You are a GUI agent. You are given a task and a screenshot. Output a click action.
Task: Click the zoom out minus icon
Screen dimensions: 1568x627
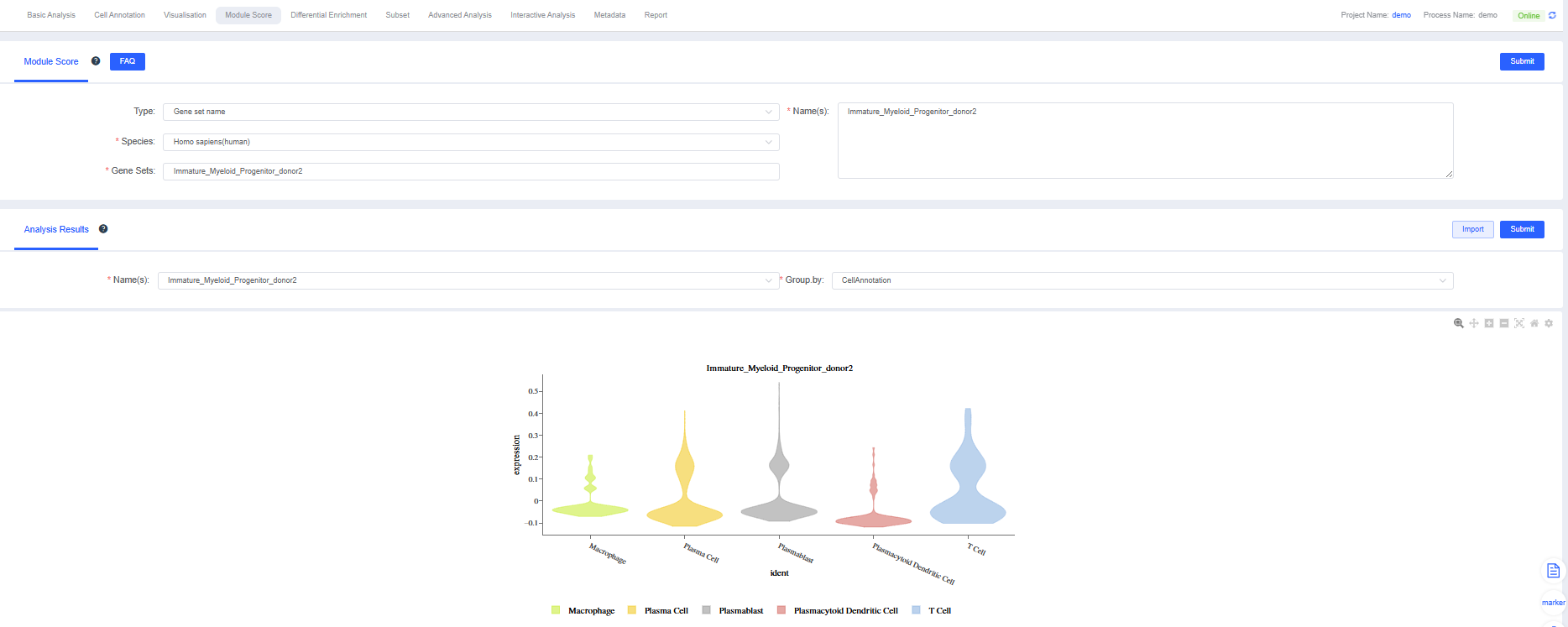[1504, 323]
